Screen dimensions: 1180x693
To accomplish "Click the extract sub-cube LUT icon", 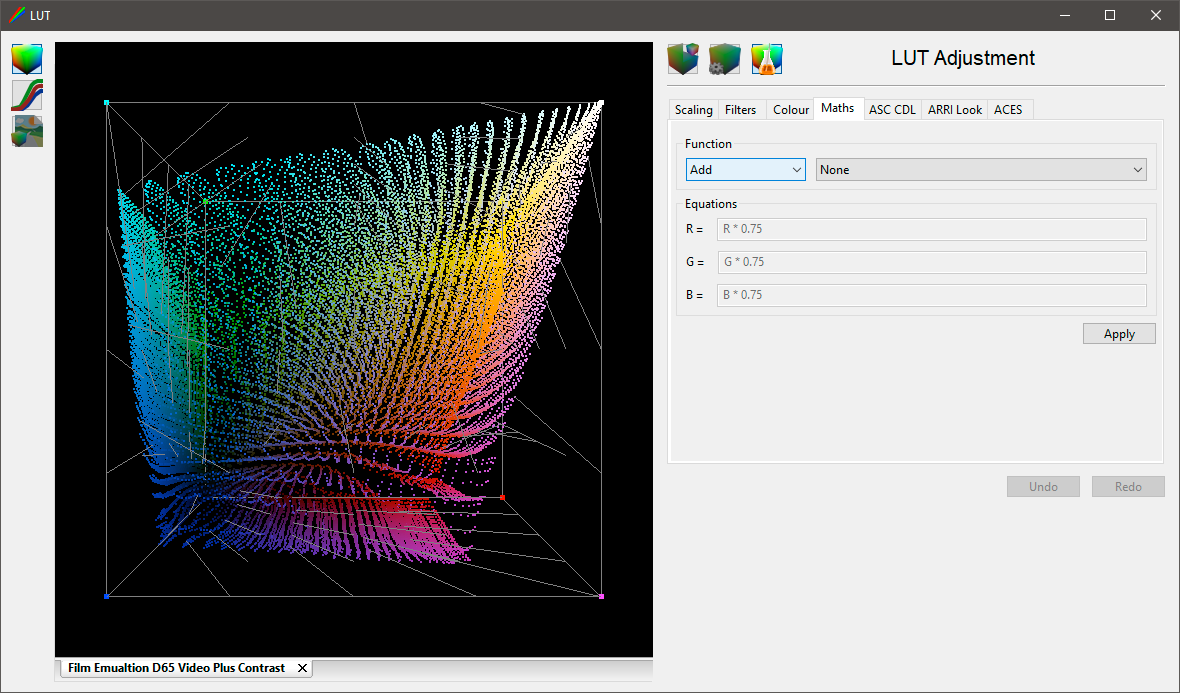I will pyautogui.click(x=682, y=59).
